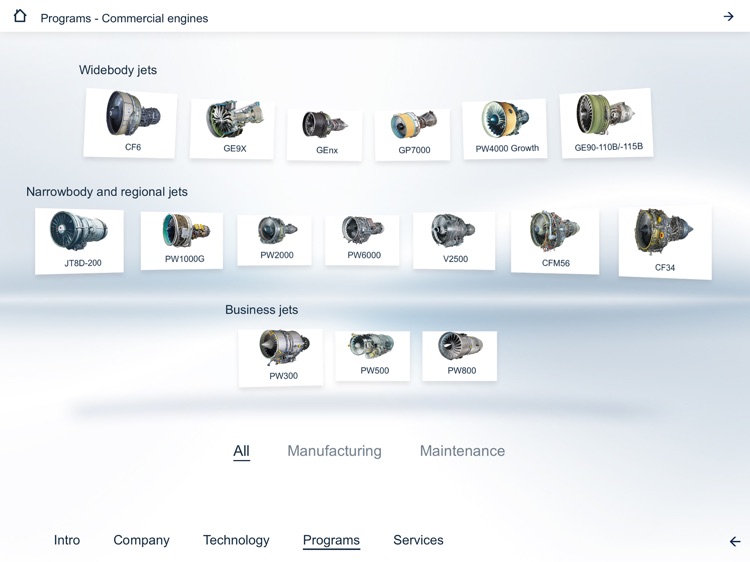750x562 pixels.
Task: Filter engines by Manufacturing
Action: pos(334,451)
